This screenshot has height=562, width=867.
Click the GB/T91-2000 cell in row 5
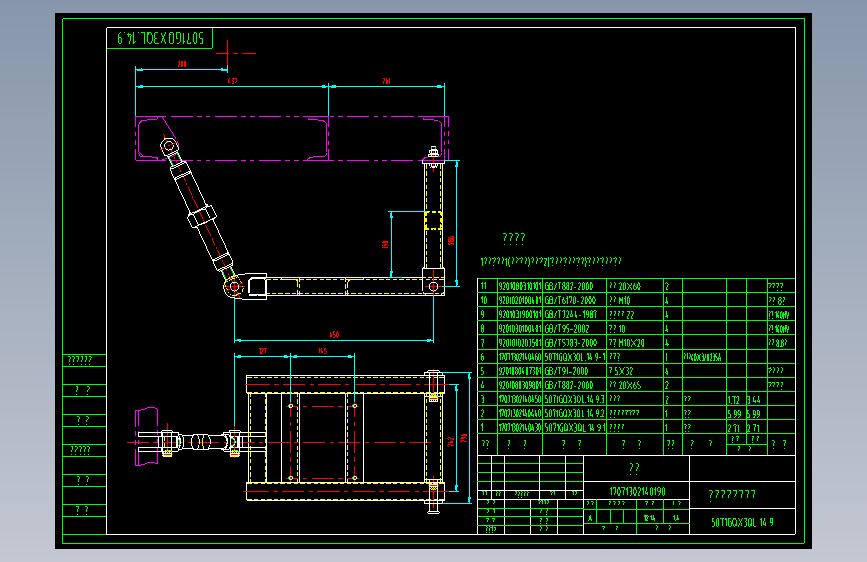(569, 371)
